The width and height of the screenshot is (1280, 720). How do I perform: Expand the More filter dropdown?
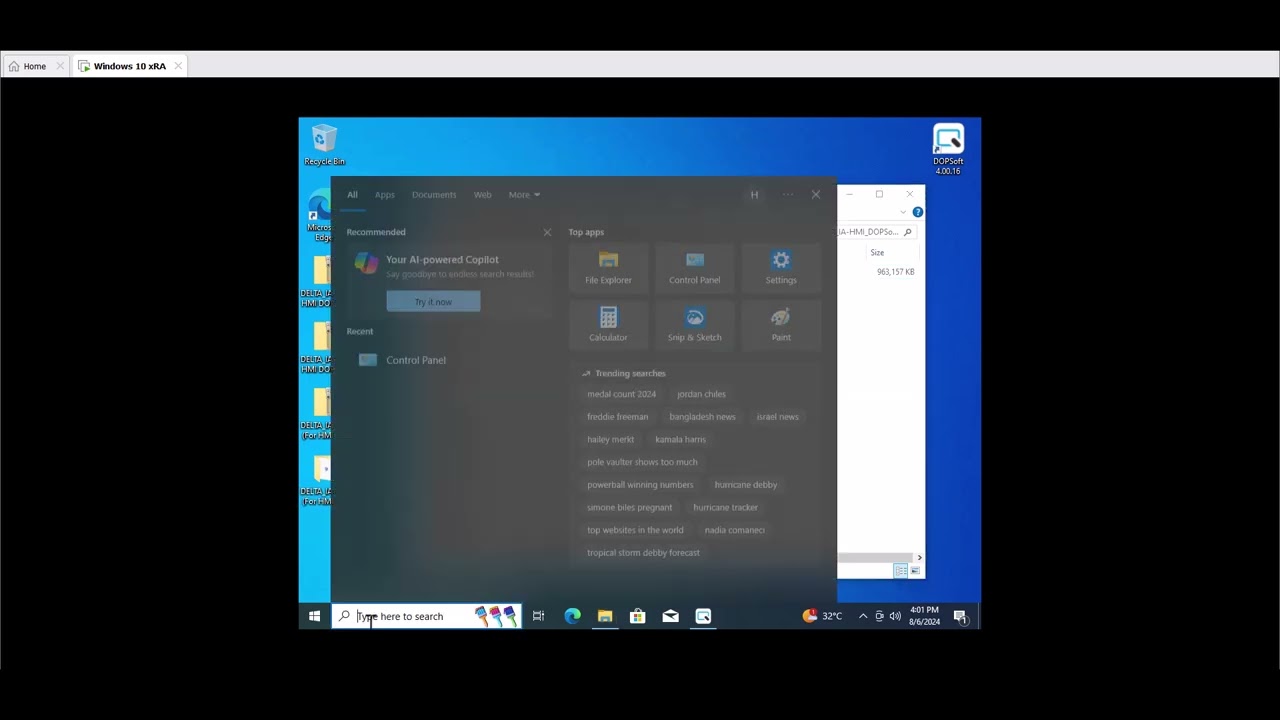(x=524, y=195)
